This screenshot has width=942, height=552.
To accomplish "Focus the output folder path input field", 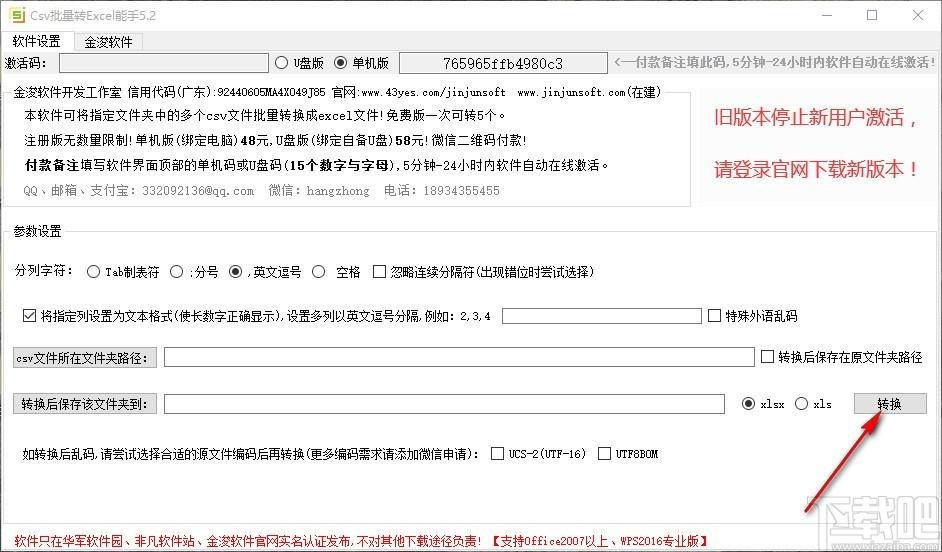I will coord(444,404).
